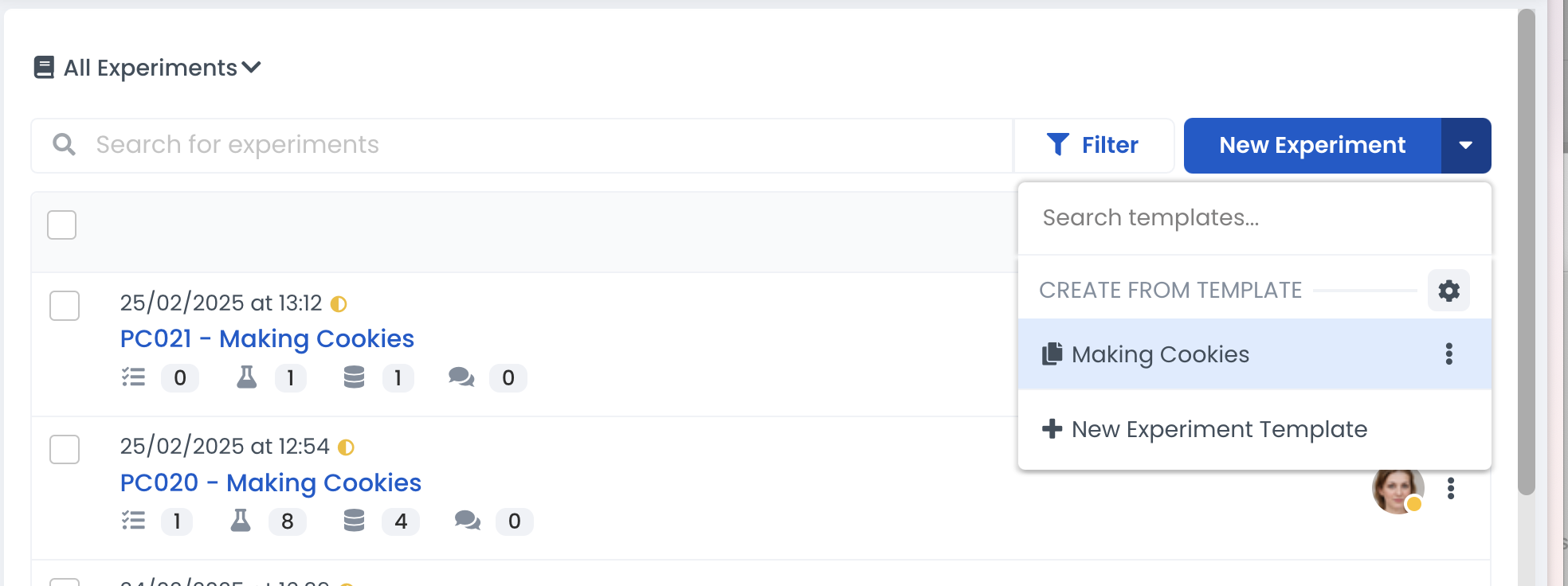Click the date 25/02/2025 at 12:54

click(x=225, y=447)
